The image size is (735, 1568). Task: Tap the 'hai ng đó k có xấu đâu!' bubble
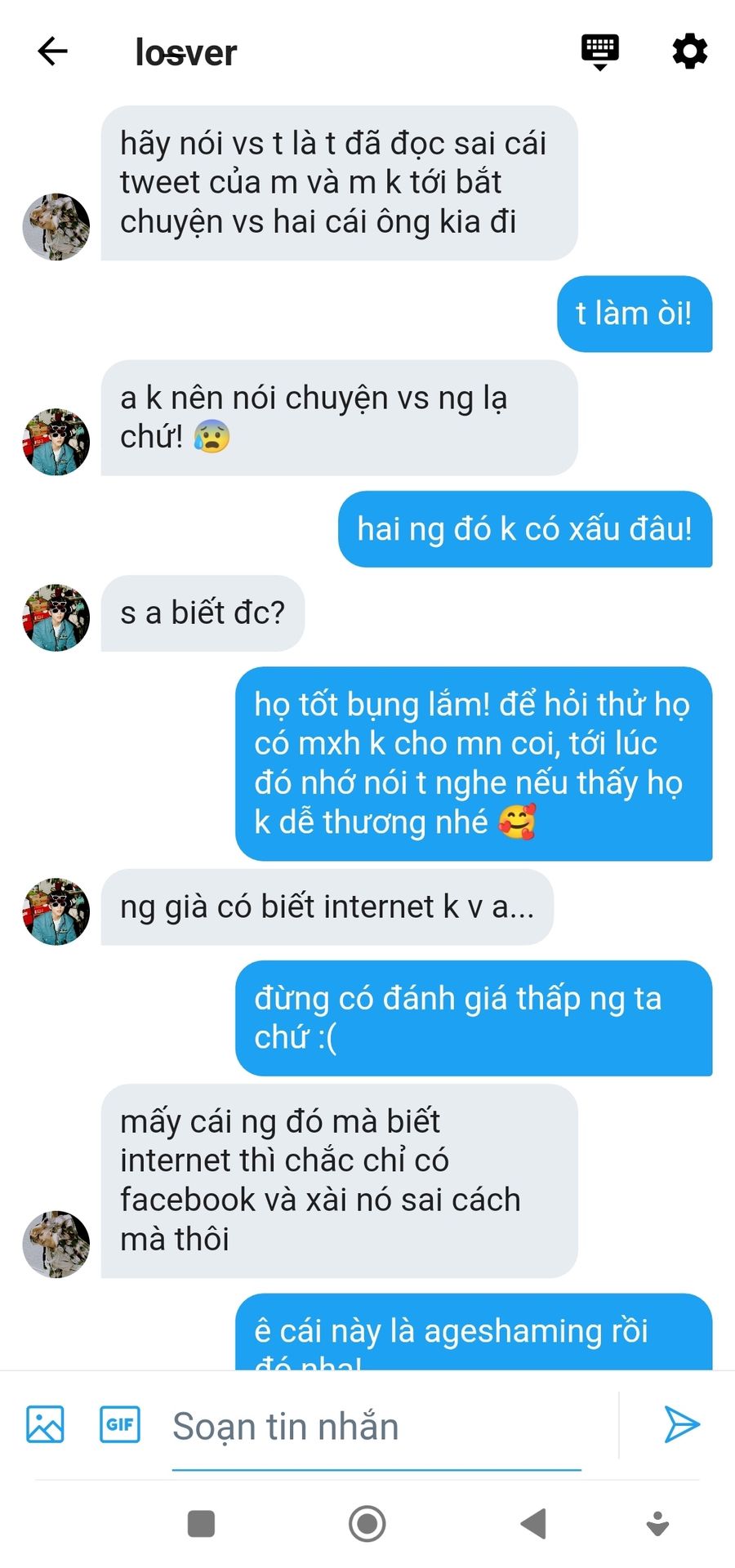click(x=525, y=529)
